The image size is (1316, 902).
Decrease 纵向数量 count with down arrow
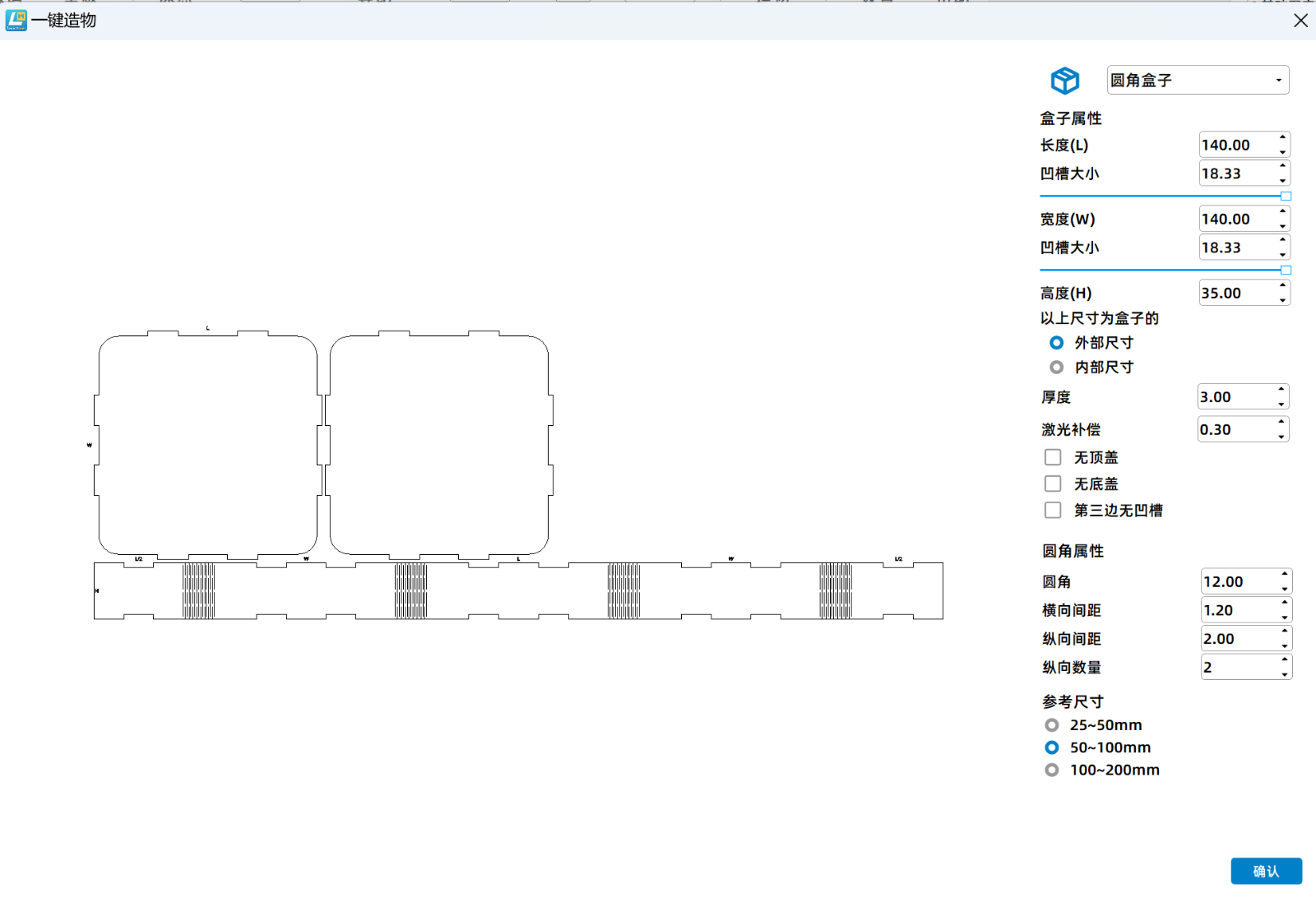[1284, 674]
